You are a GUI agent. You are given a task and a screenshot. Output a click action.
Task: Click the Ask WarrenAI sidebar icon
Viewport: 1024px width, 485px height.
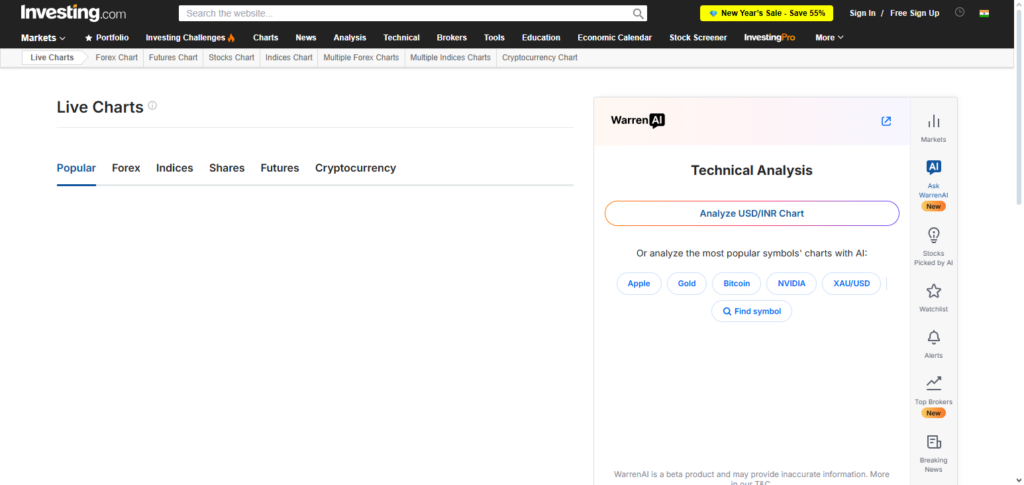coord(933,168)
